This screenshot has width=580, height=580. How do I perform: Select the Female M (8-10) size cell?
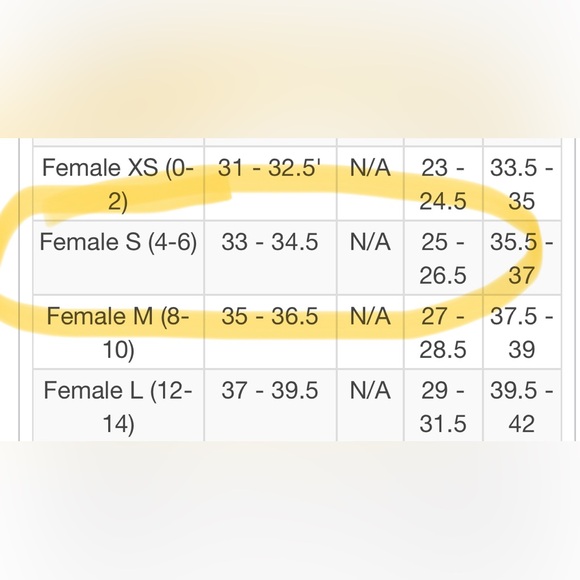coord(118,332)
